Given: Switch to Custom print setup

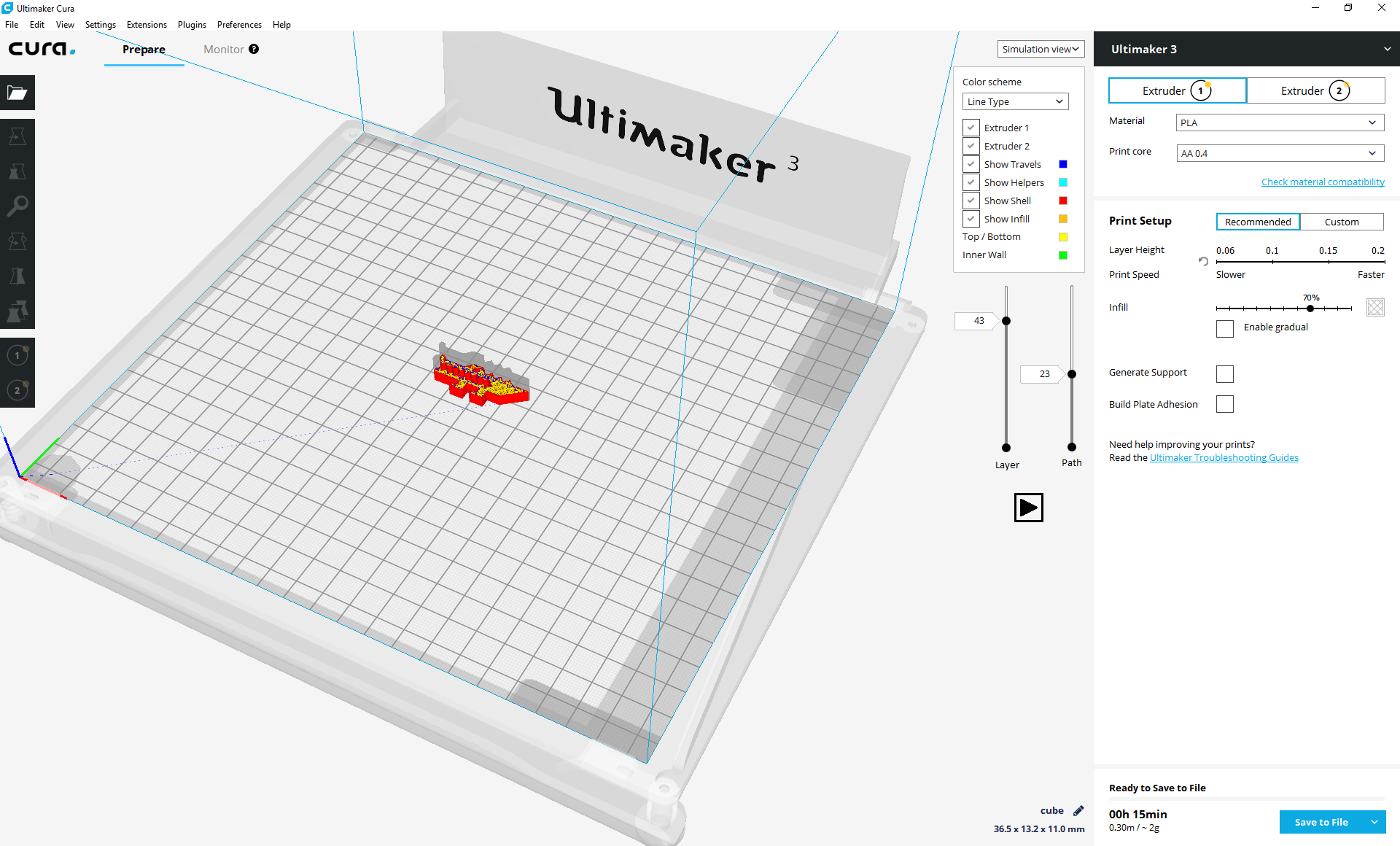Looking at the screenshot, I should coord(1342,222).
